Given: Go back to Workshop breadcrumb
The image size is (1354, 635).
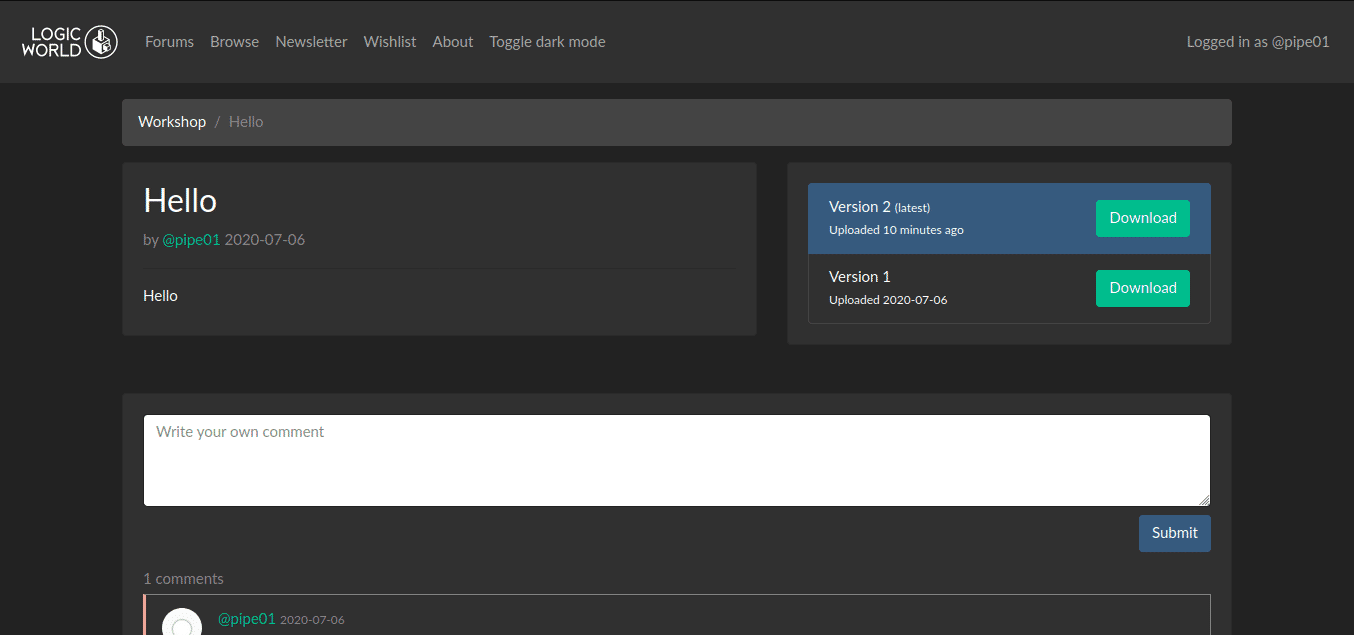Looking at the screenshot, I should coord(172,122).
